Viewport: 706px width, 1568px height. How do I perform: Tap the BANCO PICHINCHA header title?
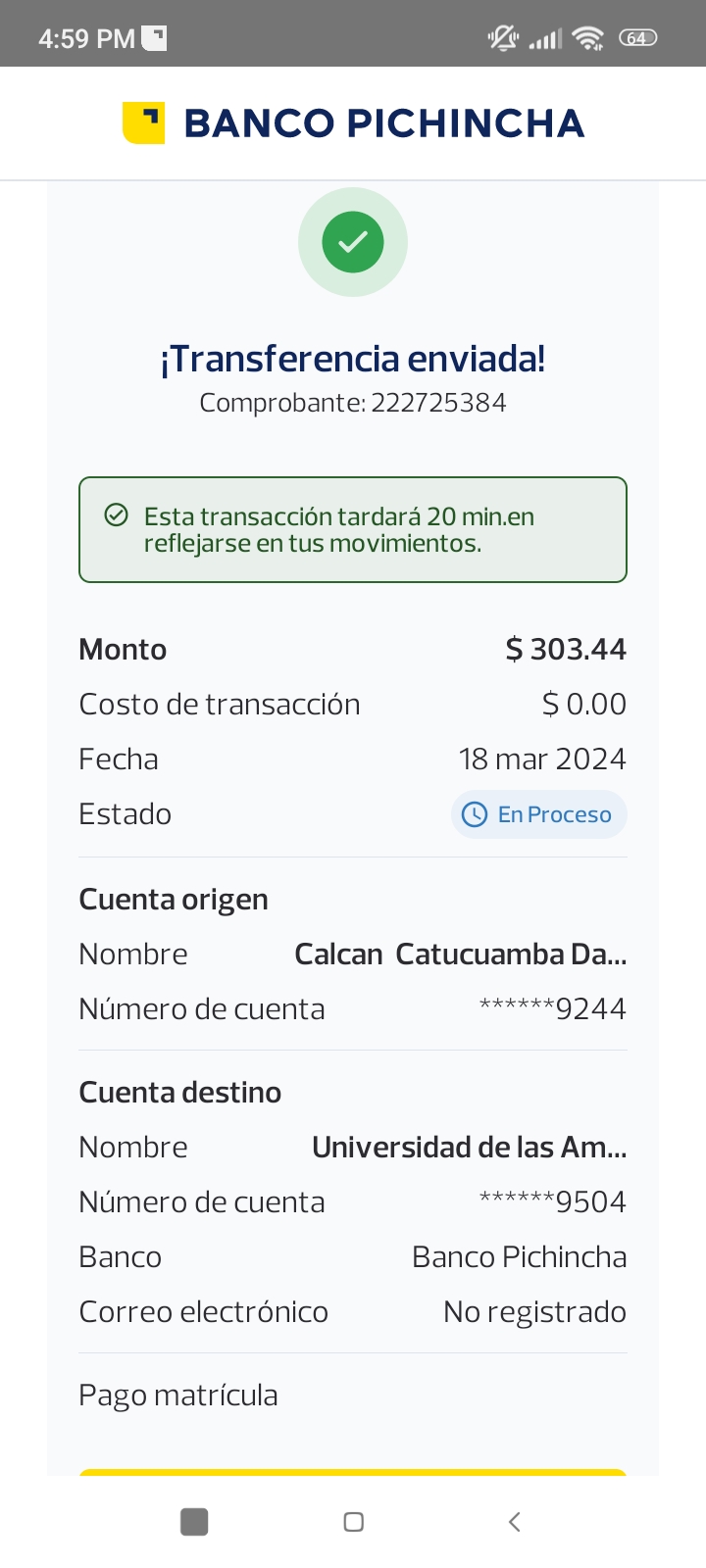(384, 123)
